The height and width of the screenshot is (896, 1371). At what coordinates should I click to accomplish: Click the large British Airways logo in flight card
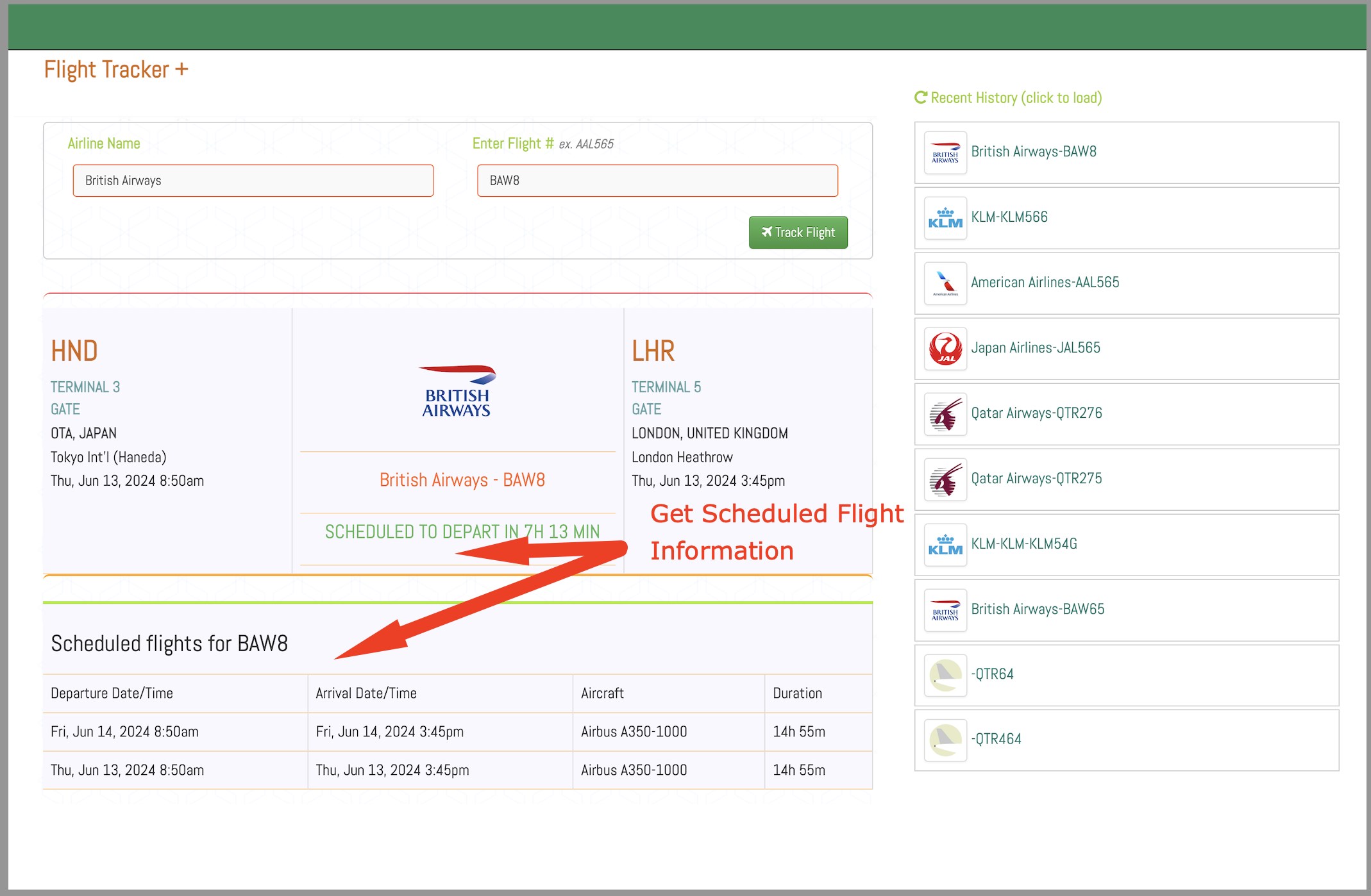457,391
